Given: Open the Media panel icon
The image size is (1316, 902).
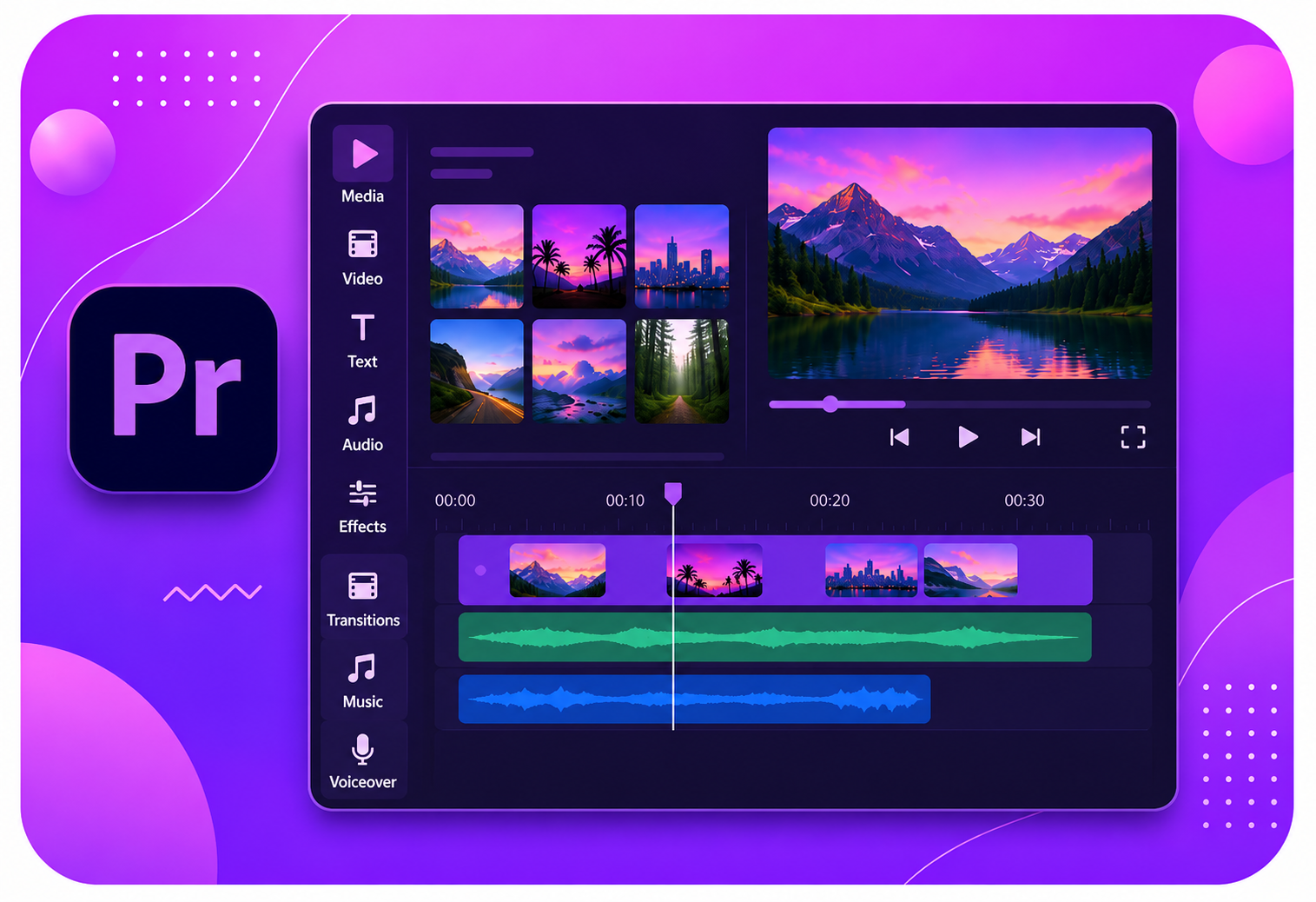Looking at the screenshot, I should coord(363,154).
